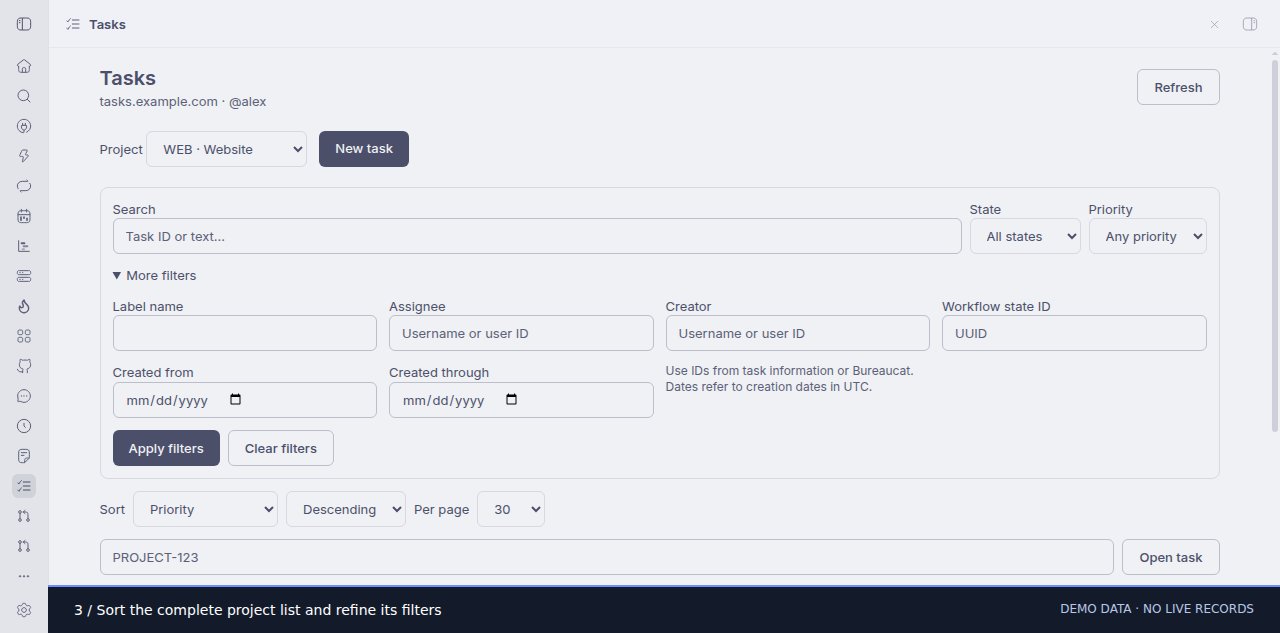
Task: Click the 'DEMO DATA · NO LIVE RECORDS' text
Action: point(1157,609)
